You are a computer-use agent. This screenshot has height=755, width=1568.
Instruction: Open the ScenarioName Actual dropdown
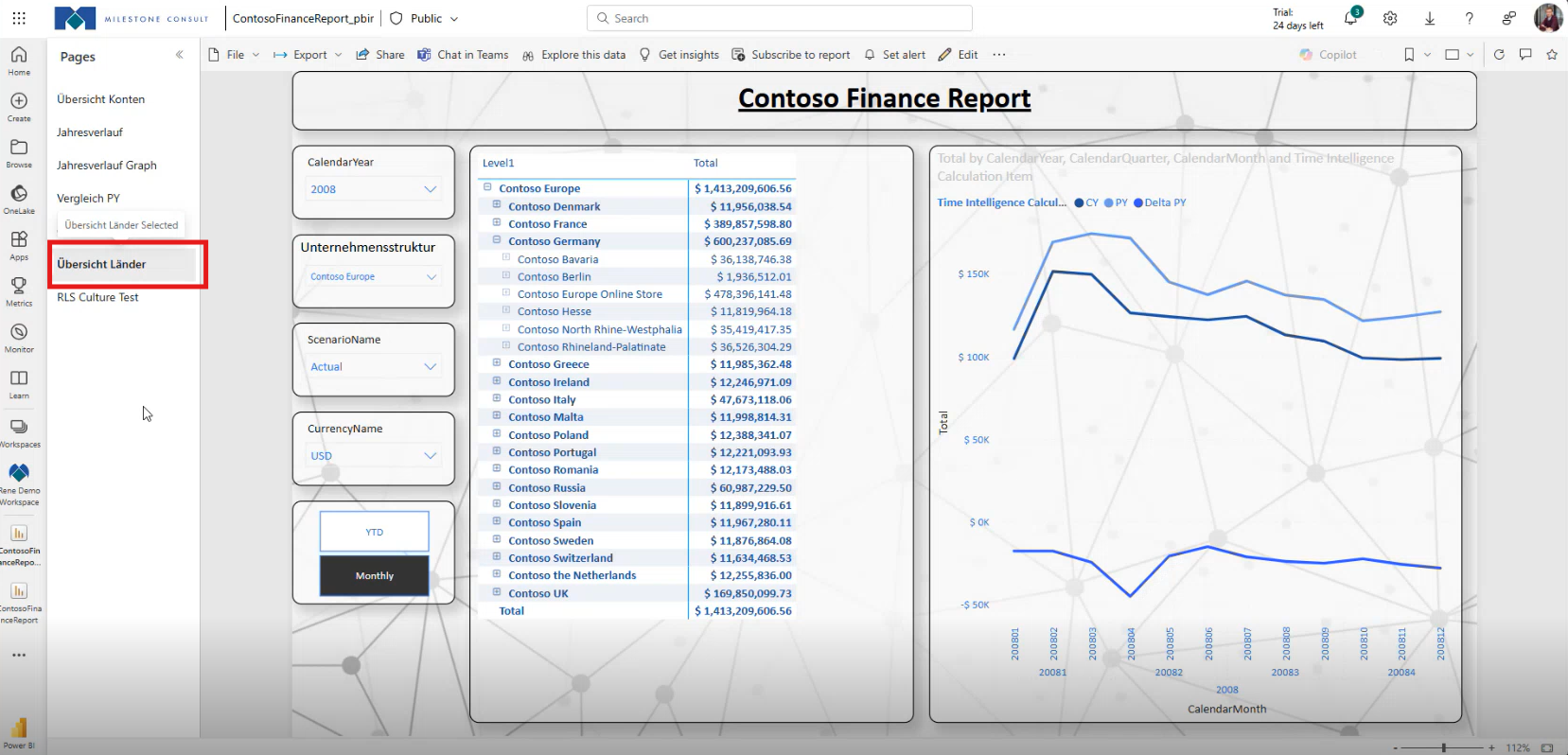[374, 366]
